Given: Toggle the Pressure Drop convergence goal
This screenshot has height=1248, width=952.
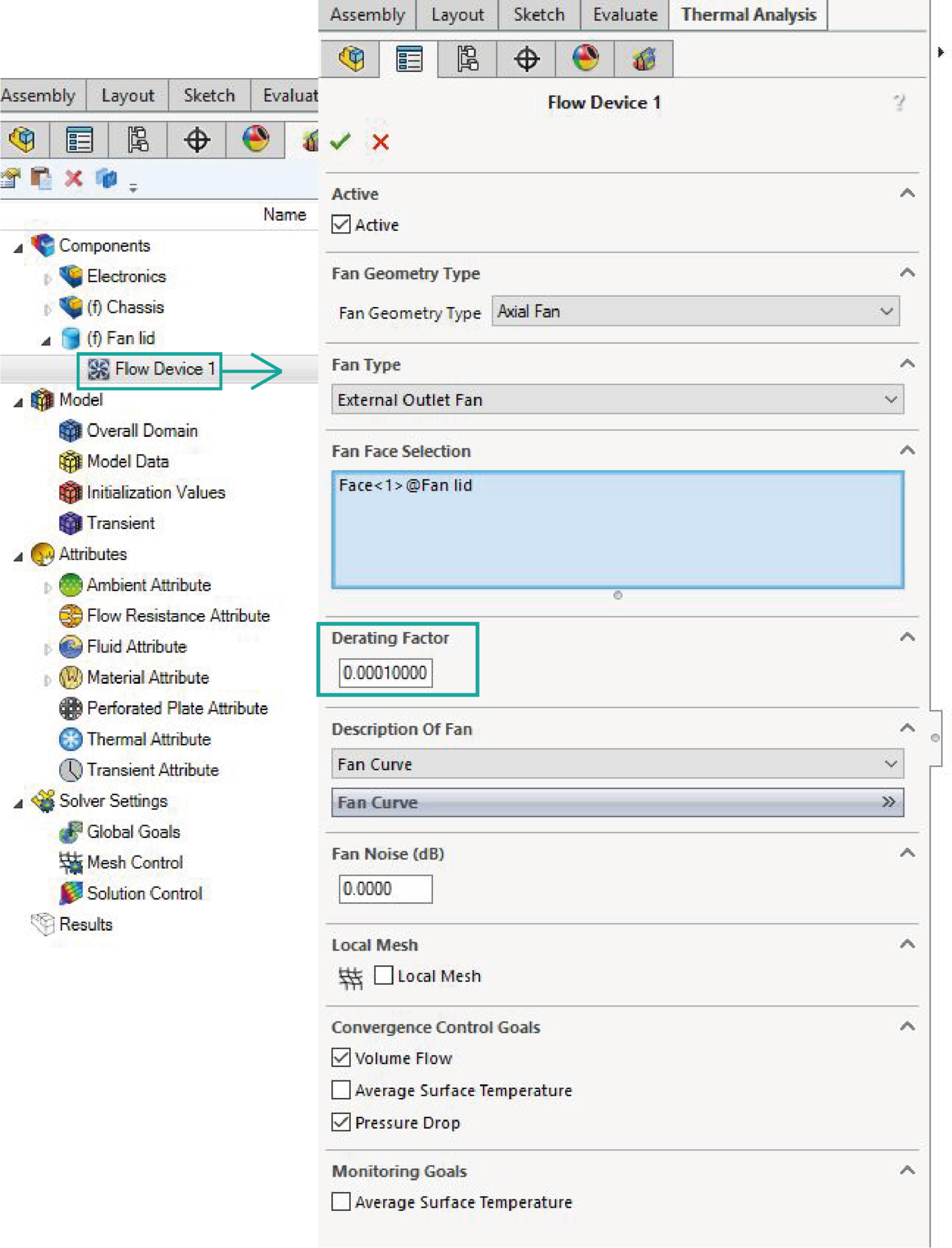Looking at the screenshot, I should [341, 1122].
